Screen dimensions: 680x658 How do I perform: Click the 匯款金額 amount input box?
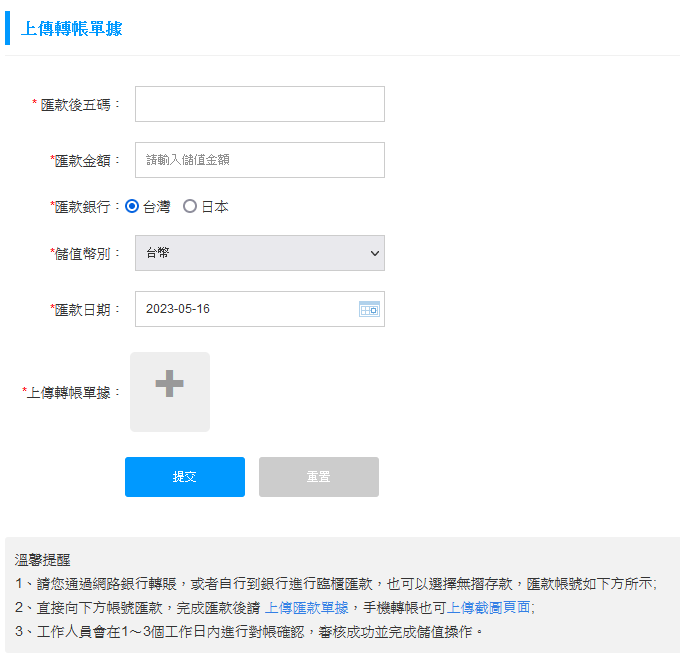click(260, 160)
